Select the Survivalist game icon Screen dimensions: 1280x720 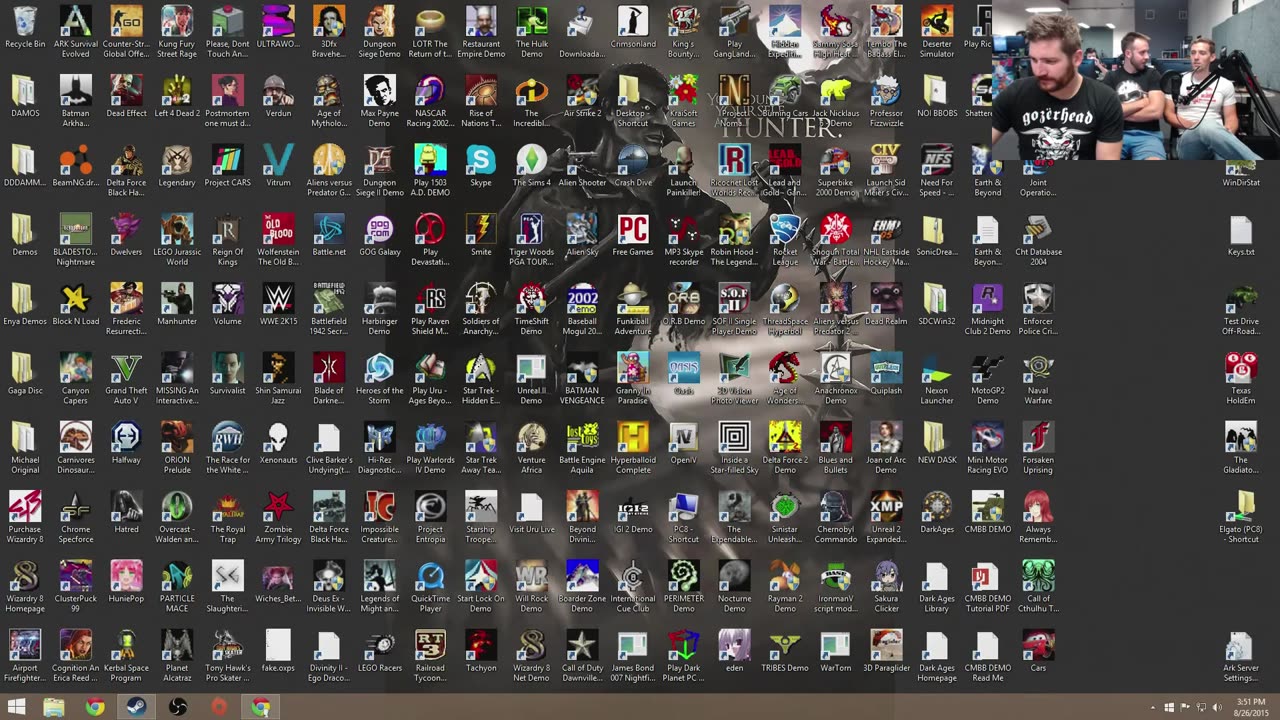pos(228,373)
